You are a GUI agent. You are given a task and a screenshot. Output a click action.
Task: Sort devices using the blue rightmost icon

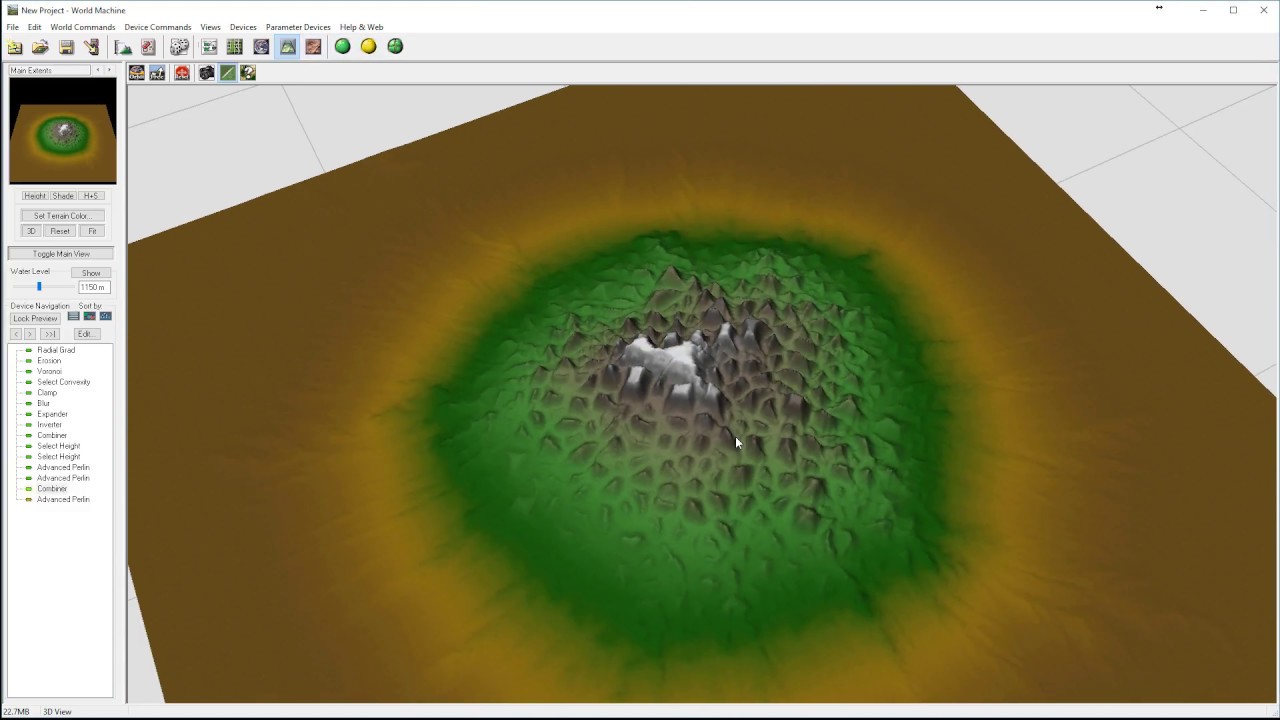105,317
